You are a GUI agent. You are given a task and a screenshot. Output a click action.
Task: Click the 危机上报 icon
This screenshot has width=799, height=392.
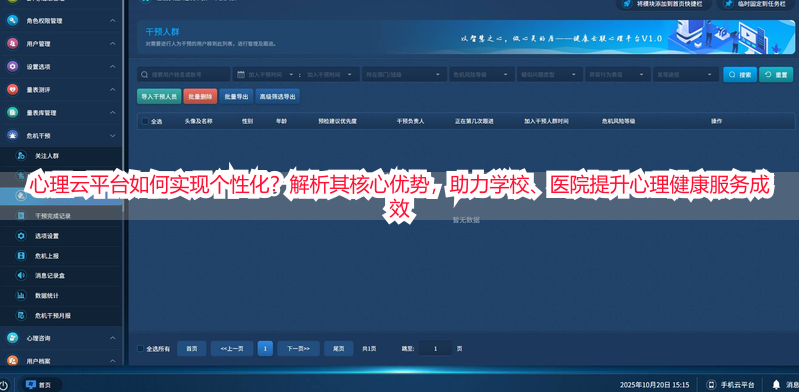tap(21, 256)
